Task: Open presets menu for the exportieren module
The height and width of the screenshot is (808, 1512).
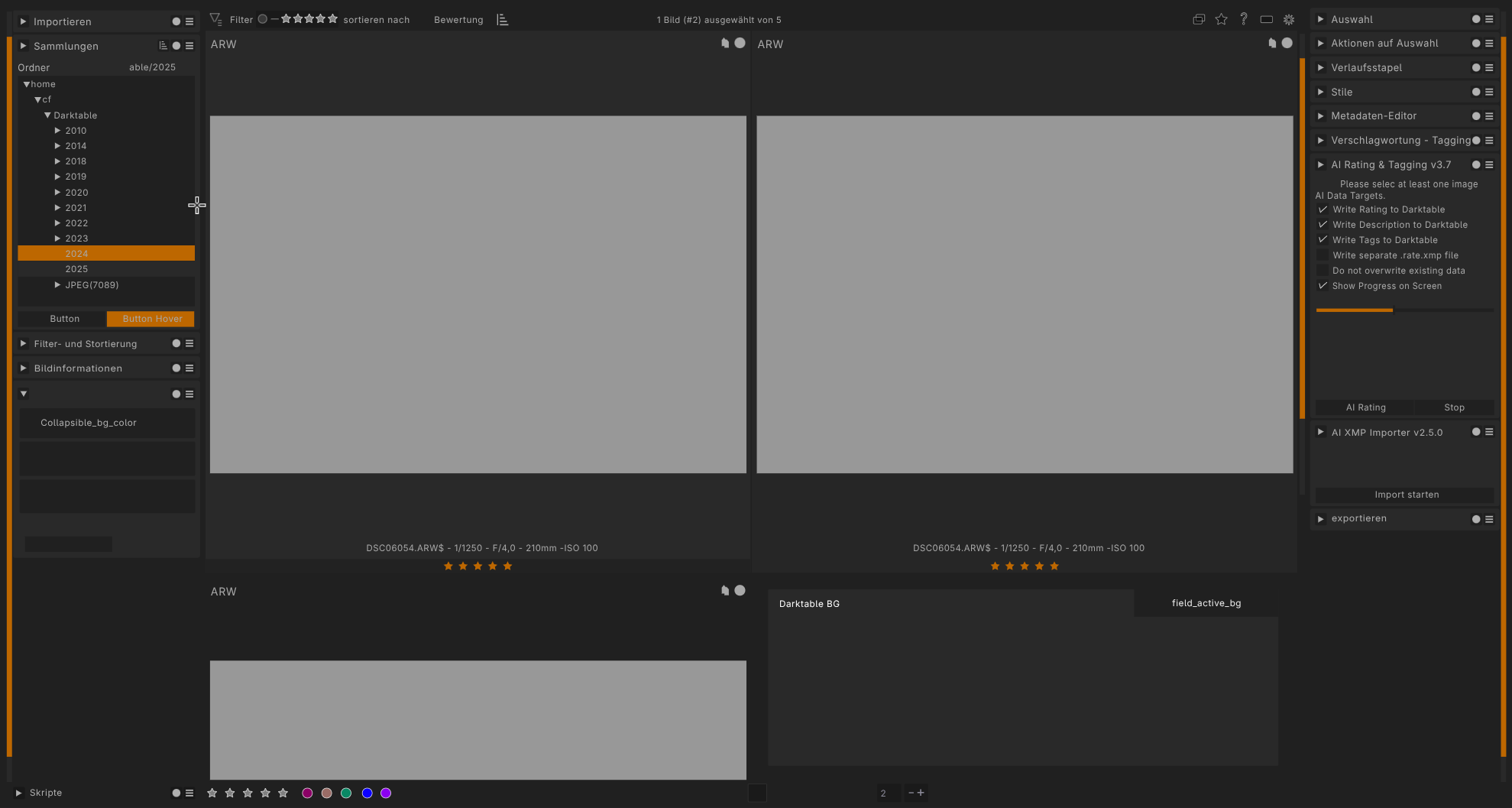Action: 1489,519
